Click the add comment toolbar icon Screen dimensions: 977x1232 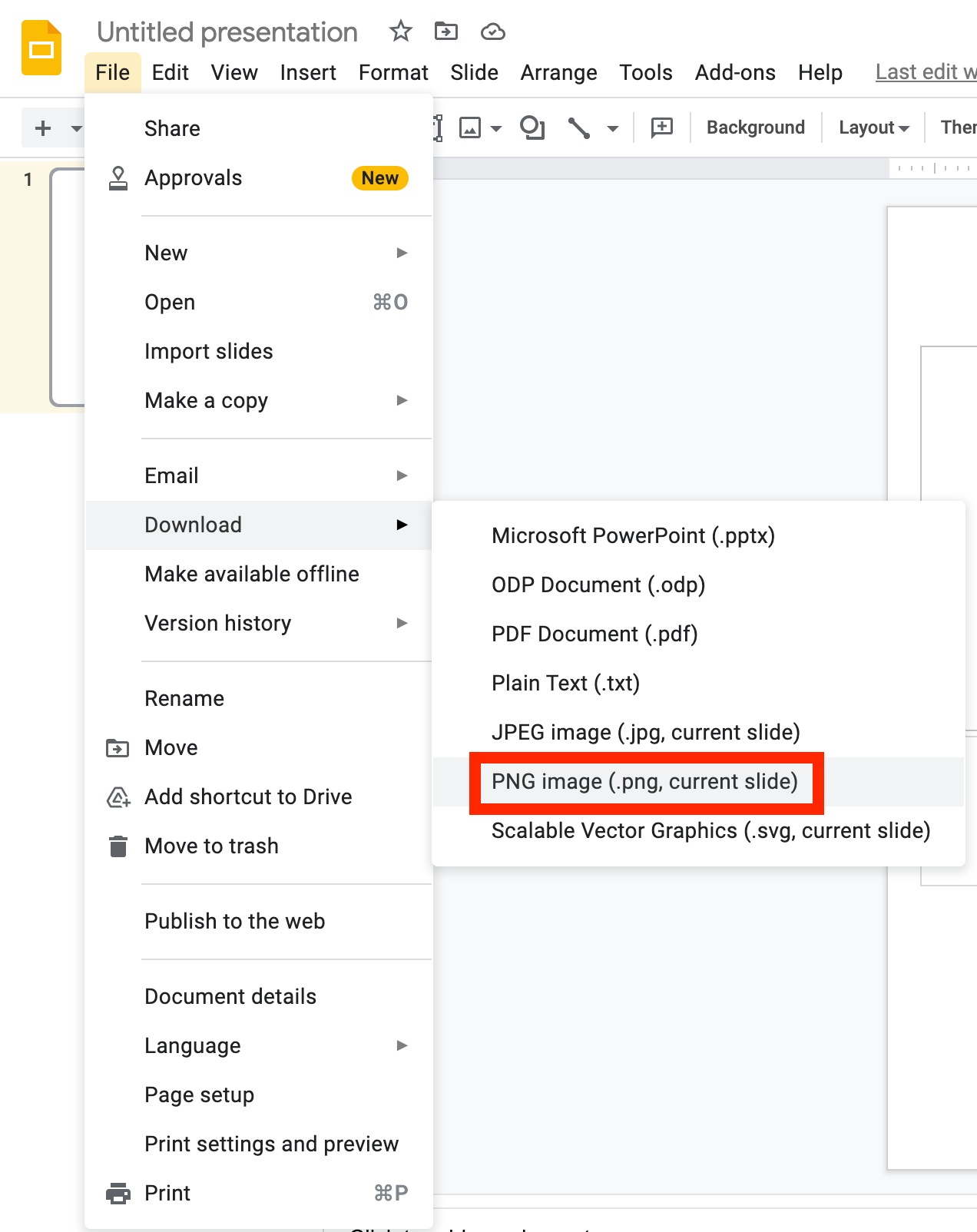pos(661,128)
